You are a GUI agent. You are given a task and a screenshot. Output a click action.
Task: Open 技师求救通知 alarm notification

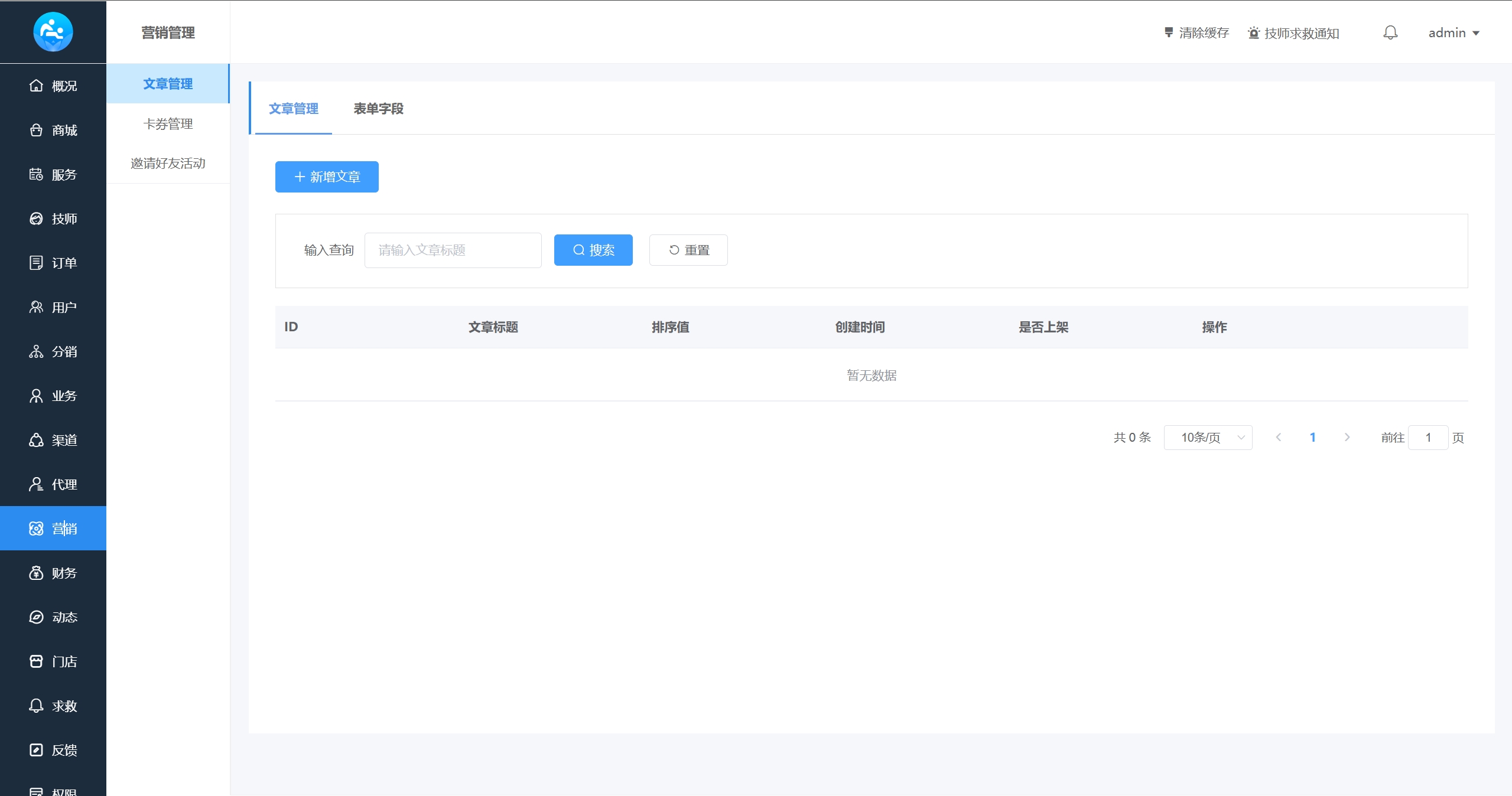1293,33
